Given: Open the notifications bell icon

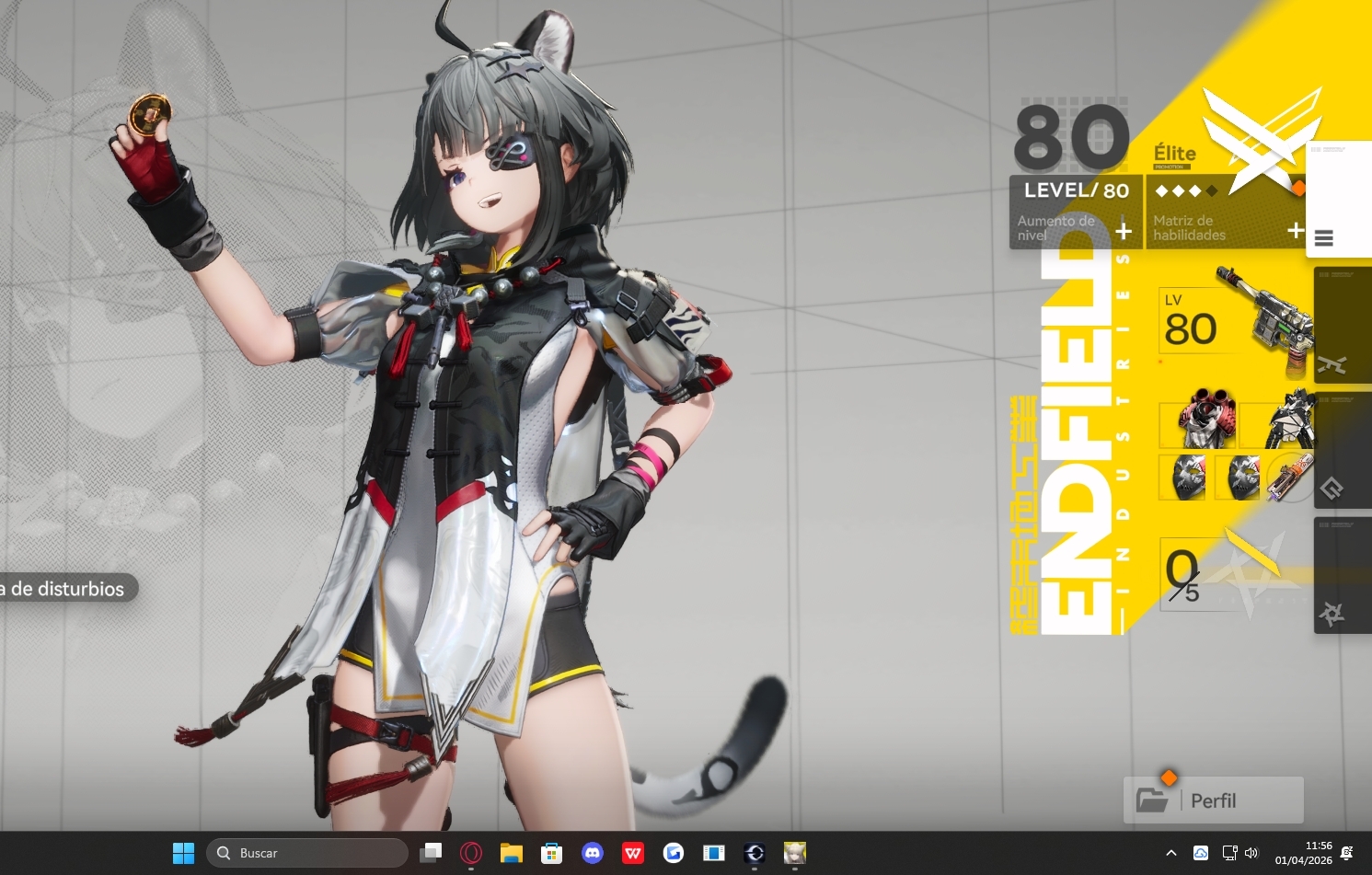Looking at the screenshot, I should tap(1347, 853).
